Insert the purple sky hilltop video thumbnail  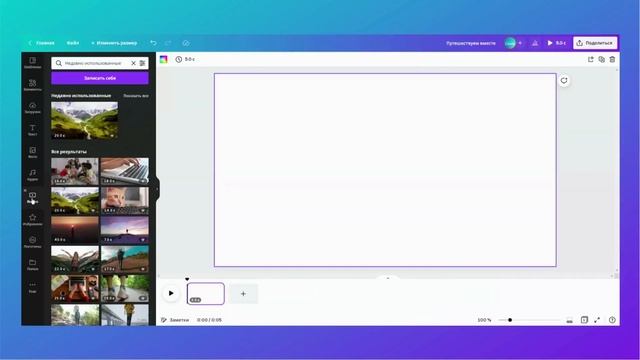124,230
